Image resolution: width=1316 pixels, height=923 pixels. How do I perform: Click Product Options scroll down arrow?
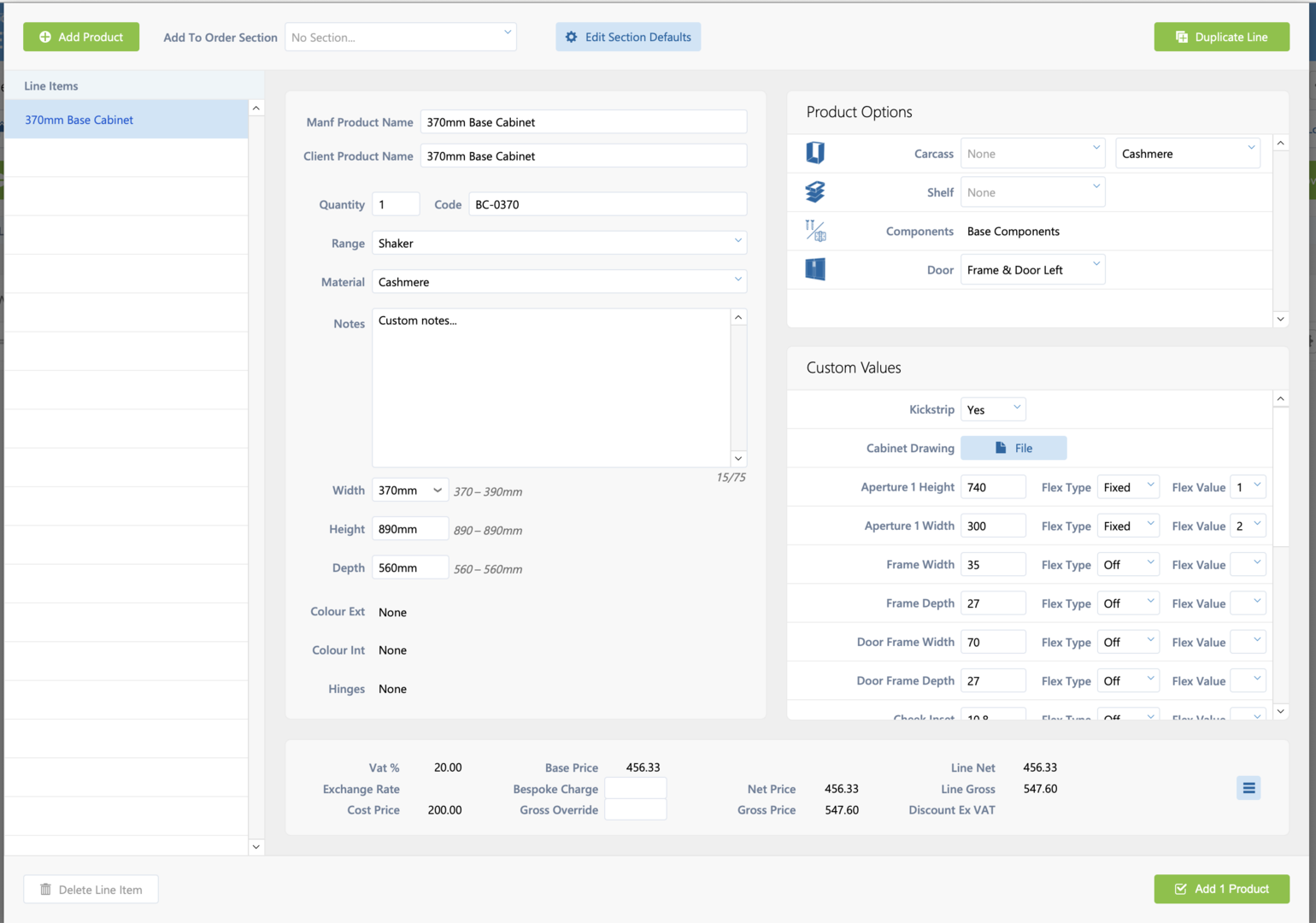coord(1280,319)
